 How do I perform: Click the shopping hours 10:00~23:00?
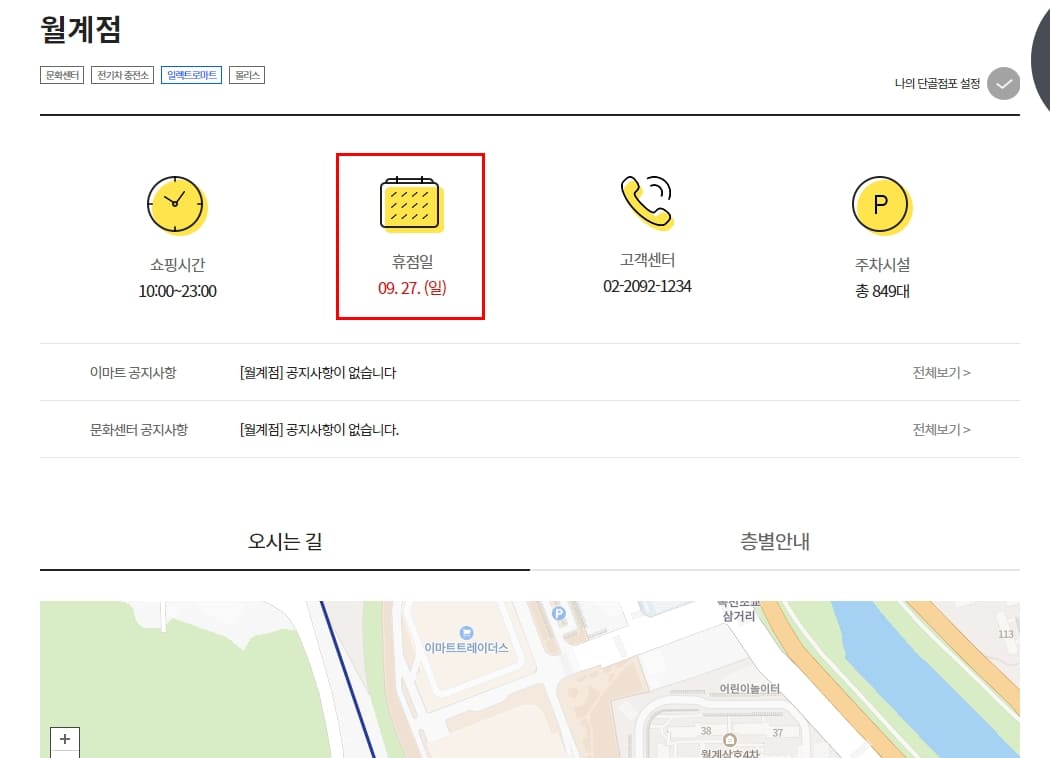coord(177,291)
